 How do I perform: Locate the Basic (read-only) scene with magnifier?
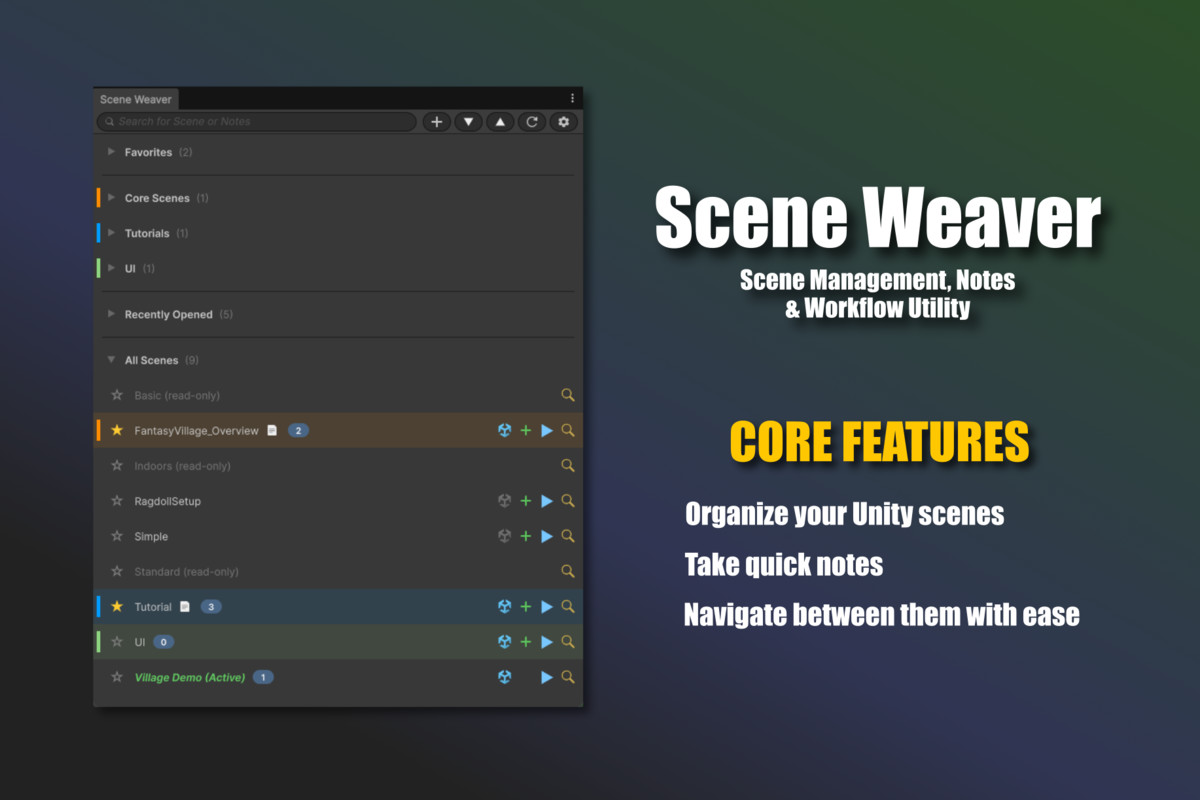568,395
